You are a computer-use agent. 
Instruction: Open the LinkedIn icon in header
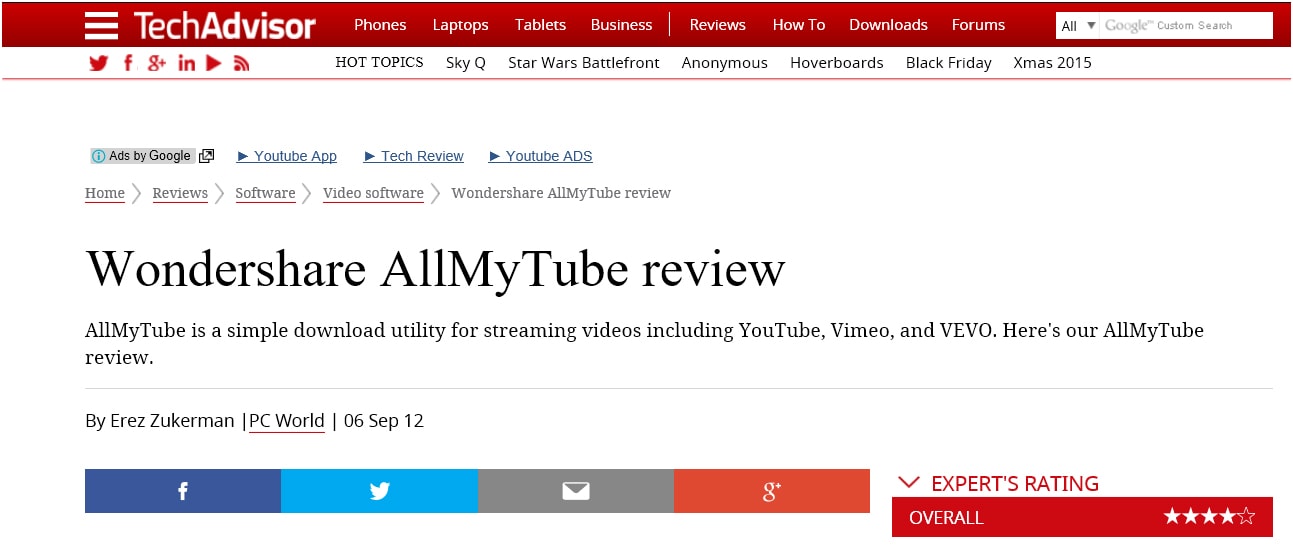[186, 63]
